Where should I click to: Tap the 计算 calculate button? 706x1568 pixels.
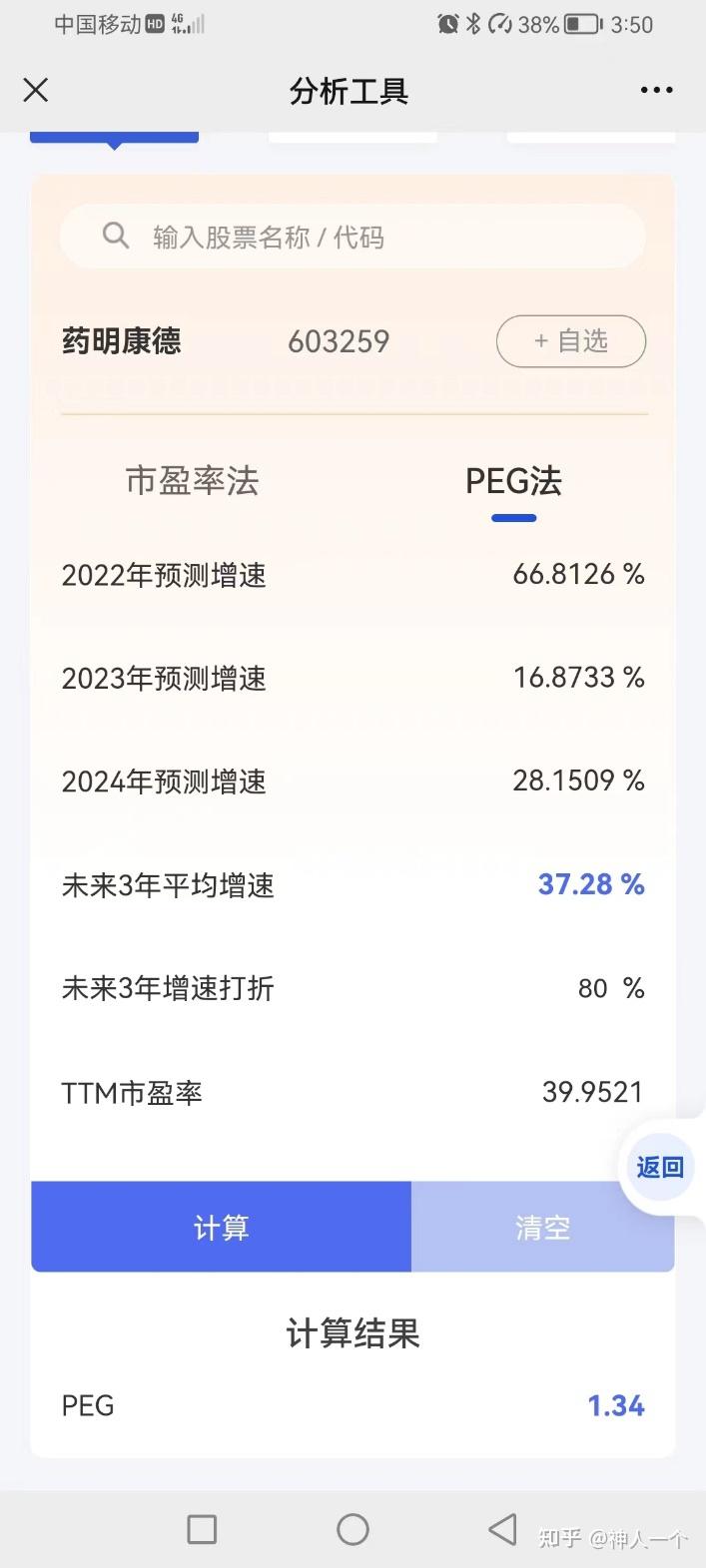221,1227
